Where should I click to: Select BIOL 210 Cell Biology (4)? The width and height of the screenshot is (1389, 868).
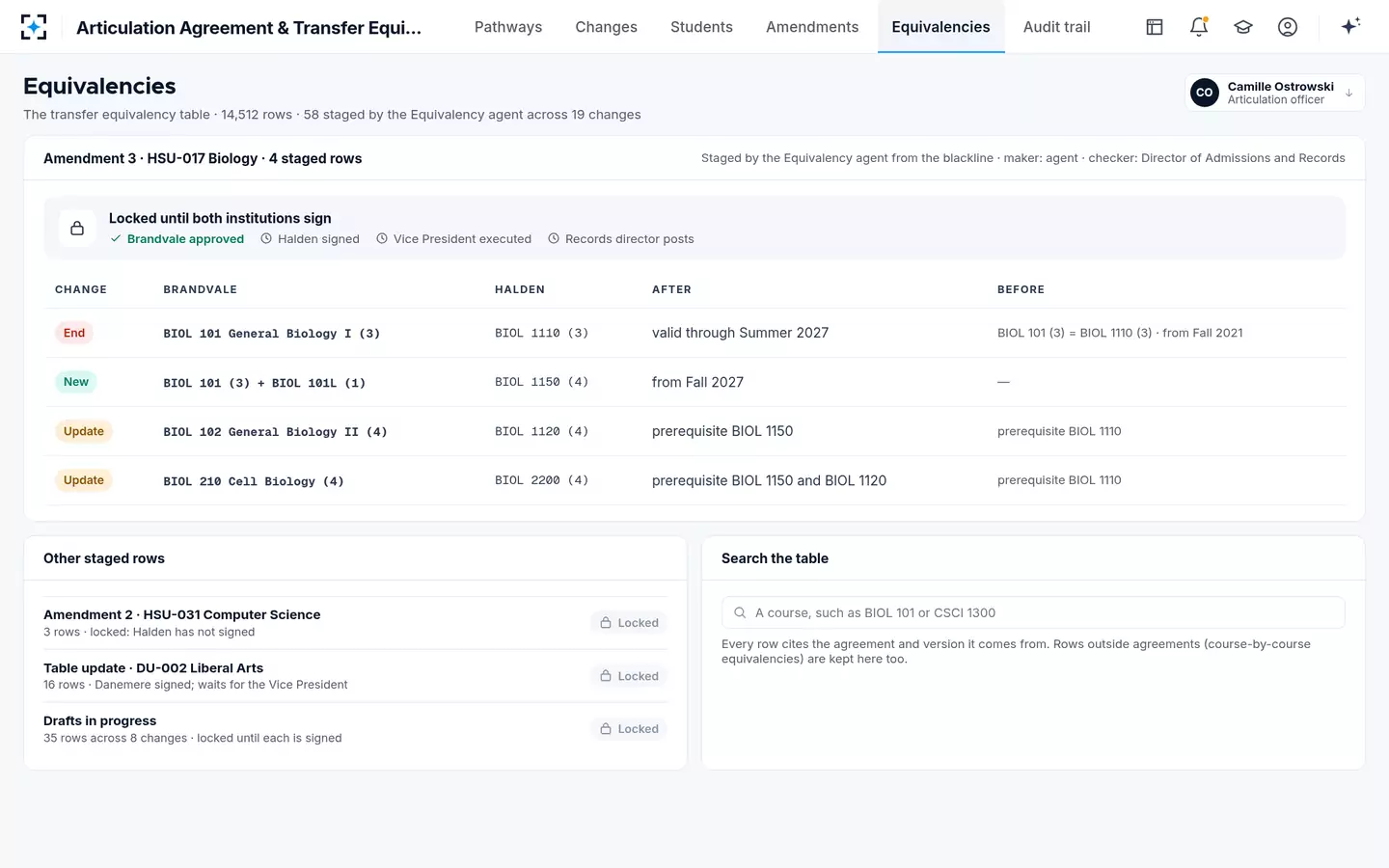pyautogui.click(x=254, y=481)
